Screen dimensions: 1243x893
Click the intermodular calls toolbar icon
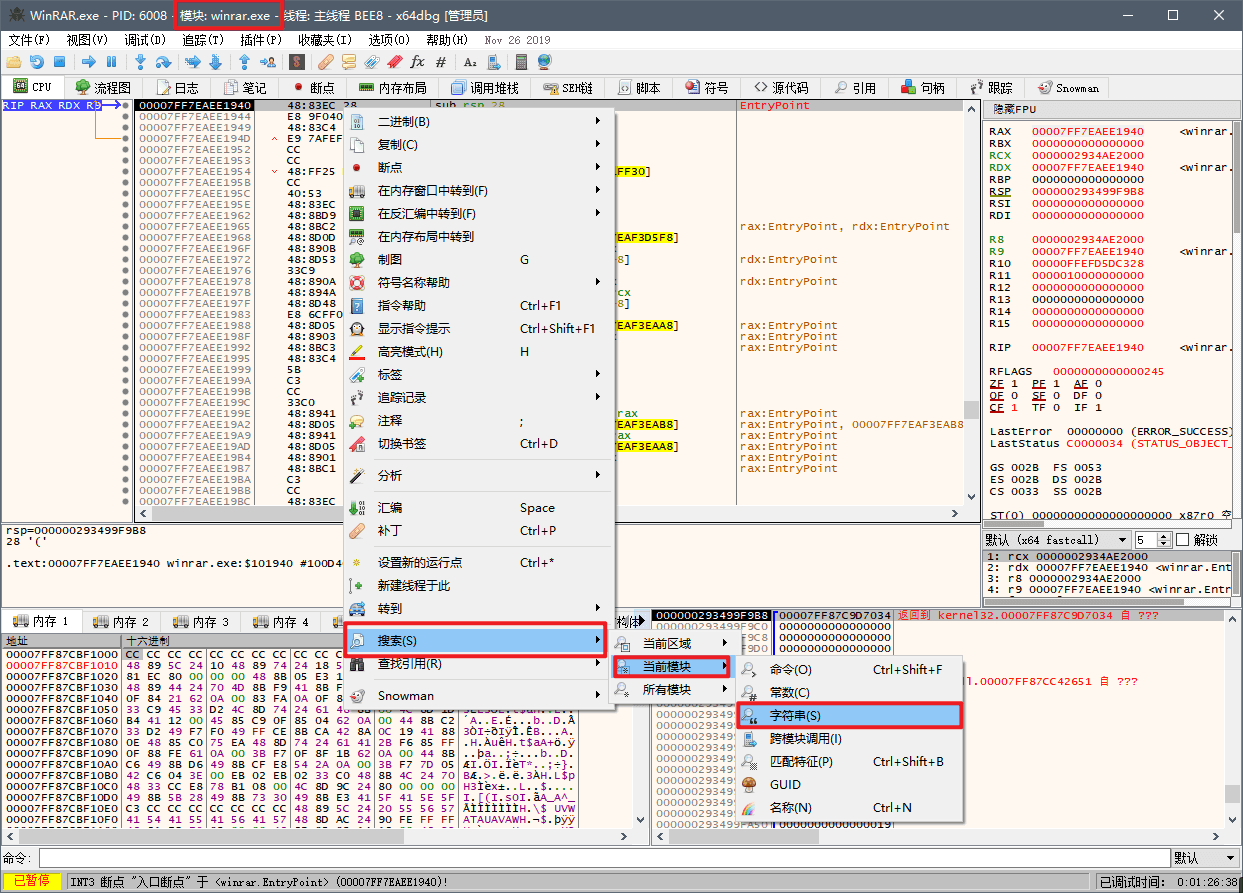tap(493, 61)
